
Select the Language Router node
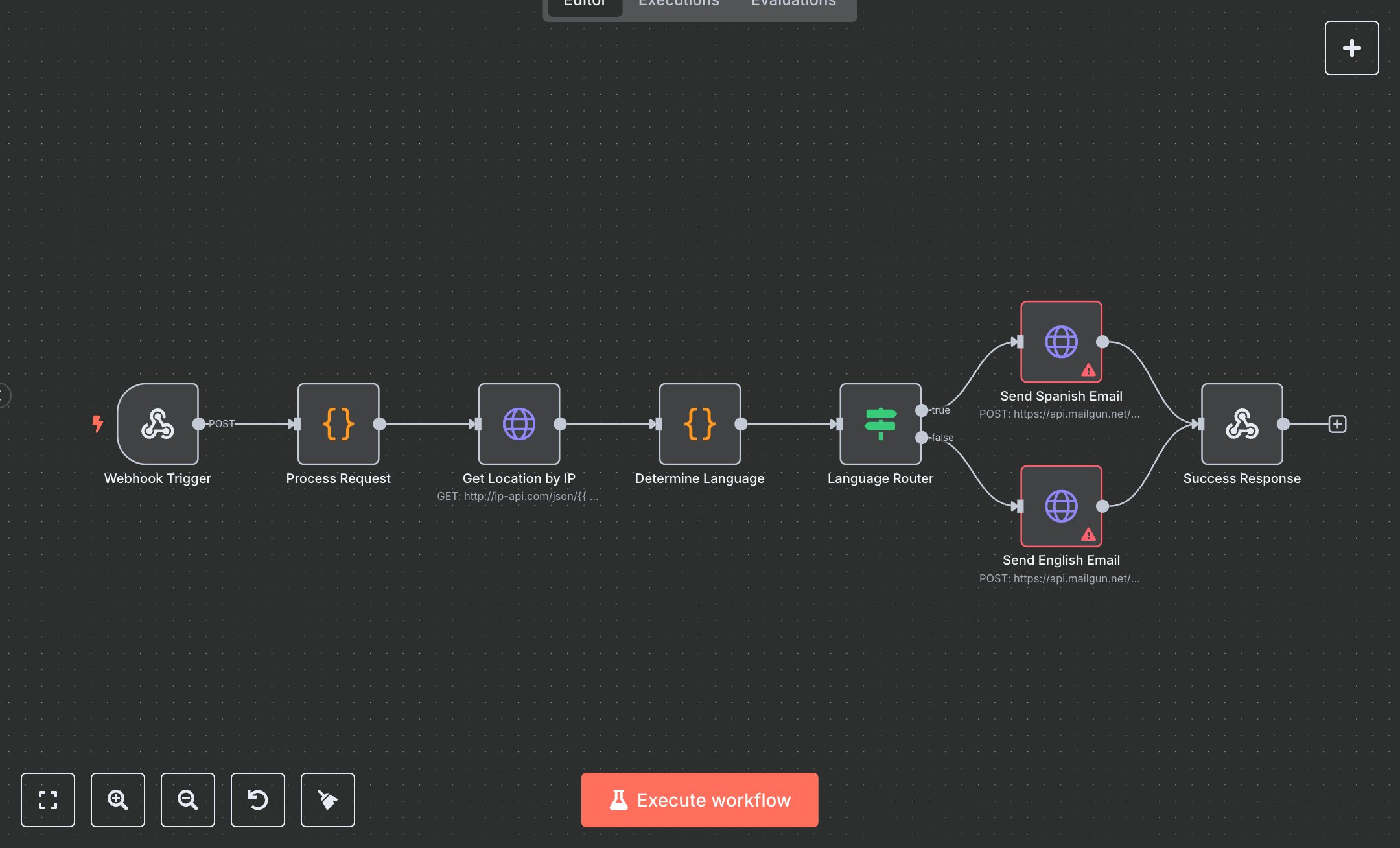(x=880, y=424)
